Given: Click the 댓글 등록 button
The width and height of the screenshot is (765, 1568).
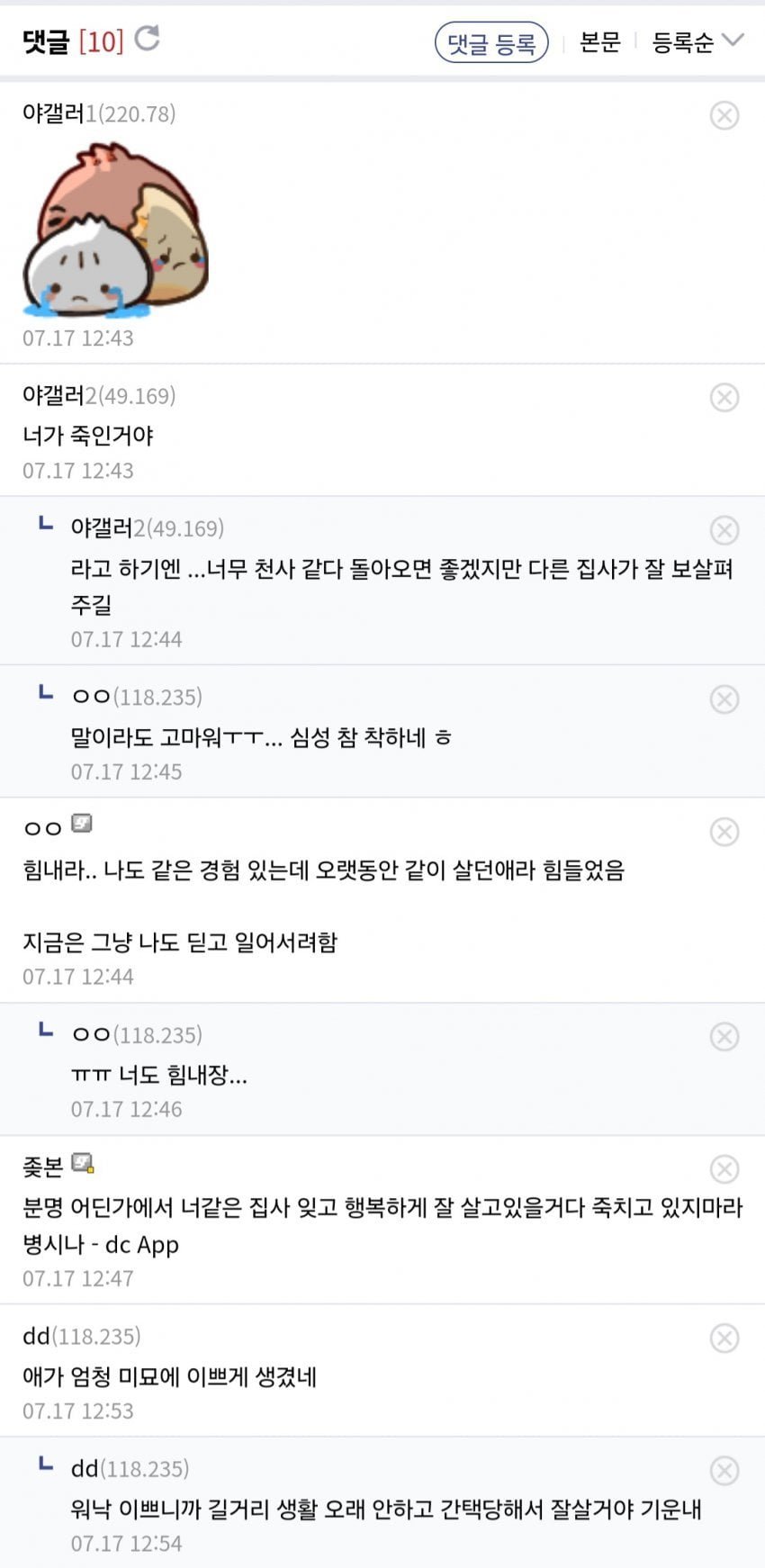Looking at the screenshot, I should [x=491, y=42].
